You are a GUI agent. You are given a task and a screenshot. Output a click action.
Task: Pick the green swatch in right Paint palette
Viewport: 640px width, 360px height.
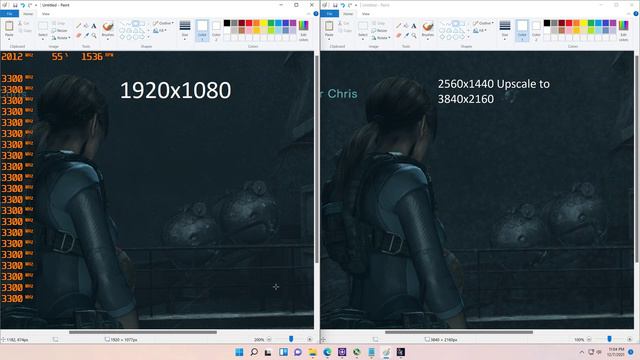click(x=591, y=23)
